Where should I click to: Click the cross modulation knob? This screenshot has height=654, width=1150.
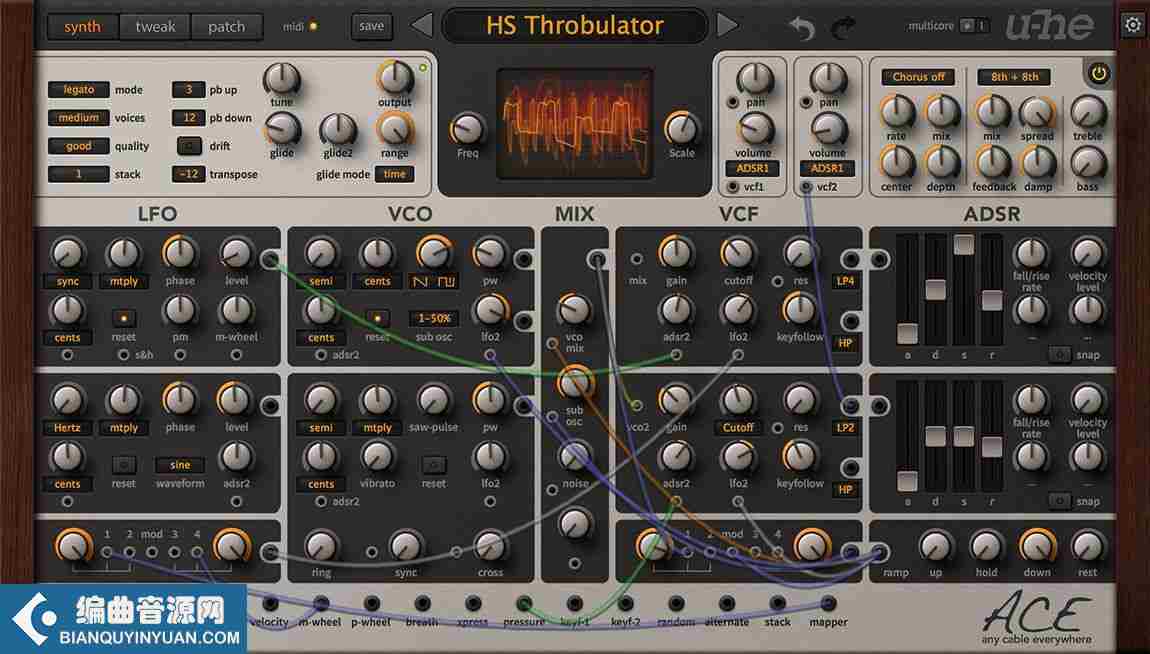[x=491, y=546]
